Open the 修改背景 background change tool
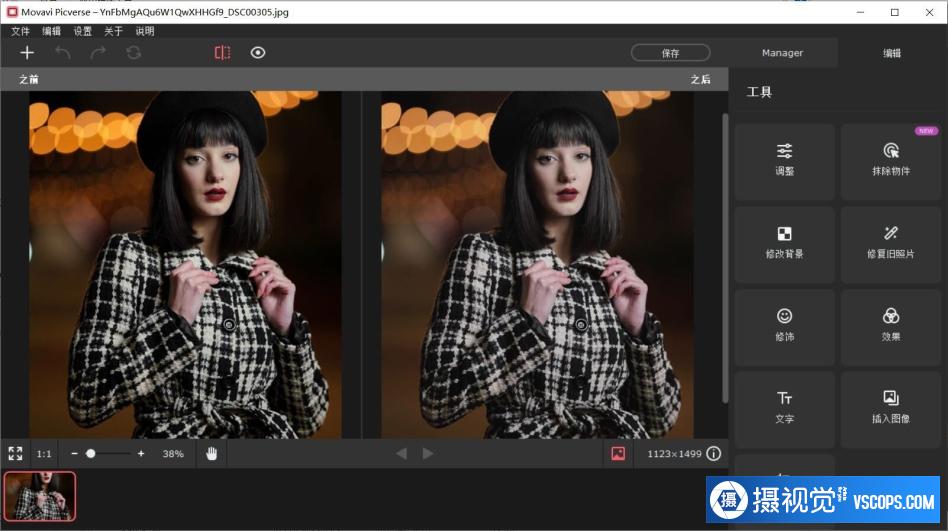The height and width of the screenshot is (531, 948). point(784,244)
